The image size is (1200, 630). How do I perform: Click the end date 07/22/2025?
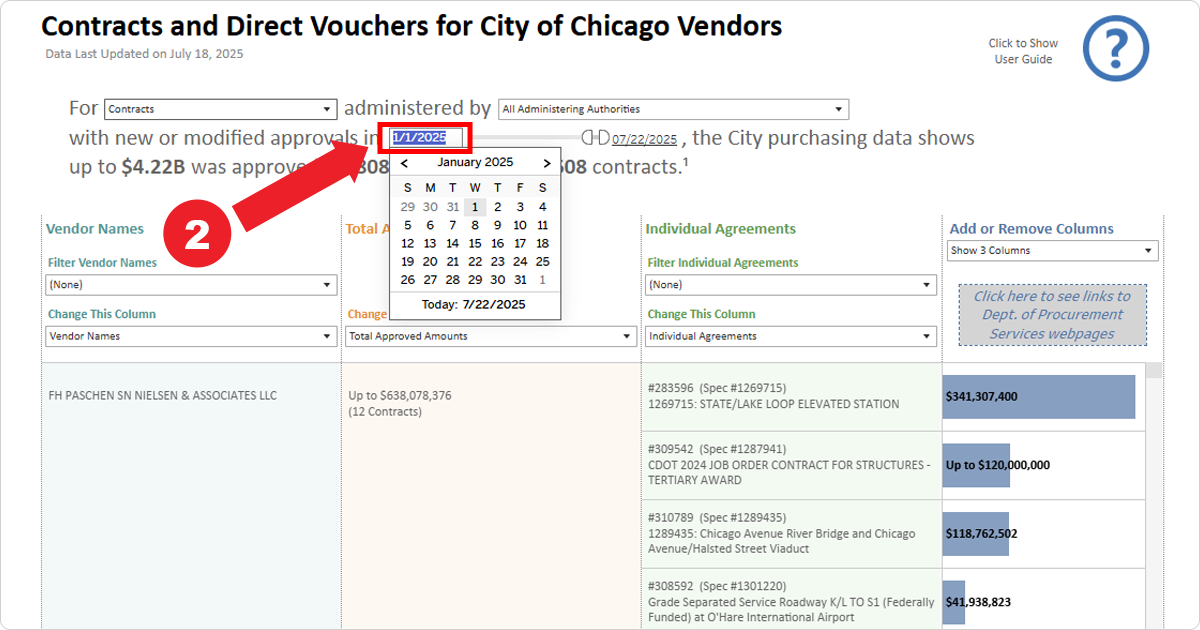click(644, 139)
